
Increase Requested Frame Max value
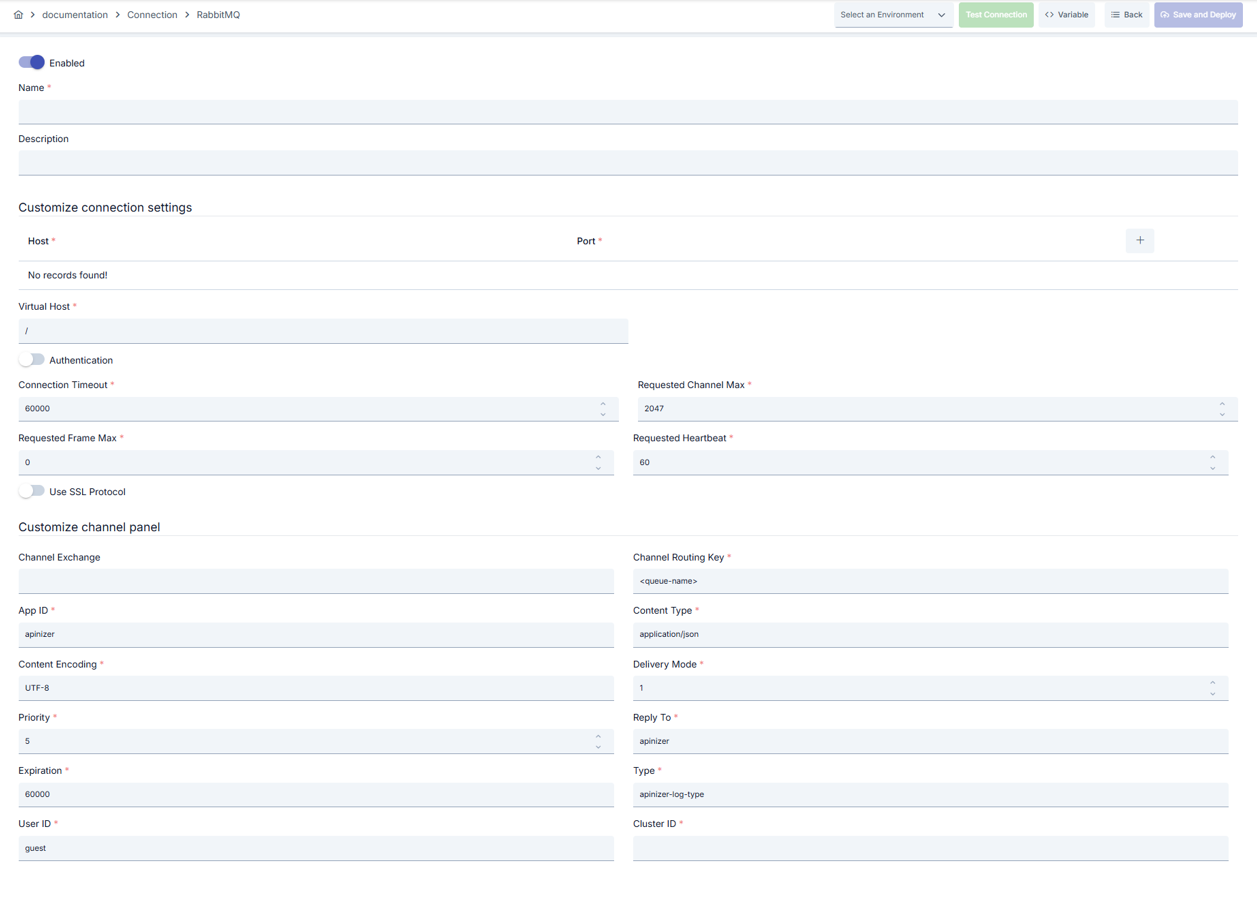[598, 457]
